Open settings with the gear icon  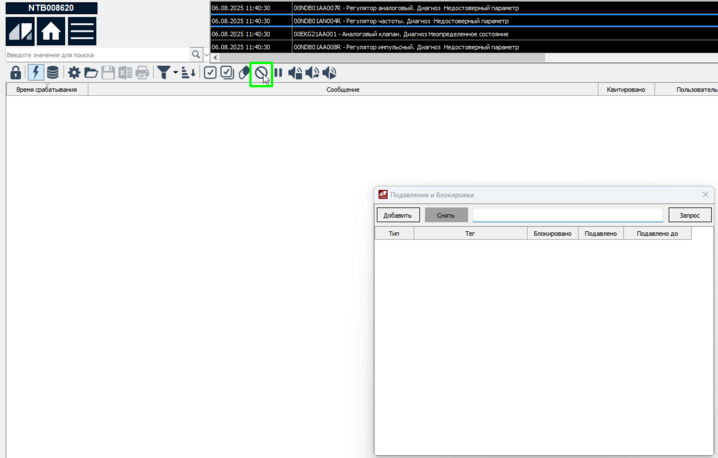[74, 73]
